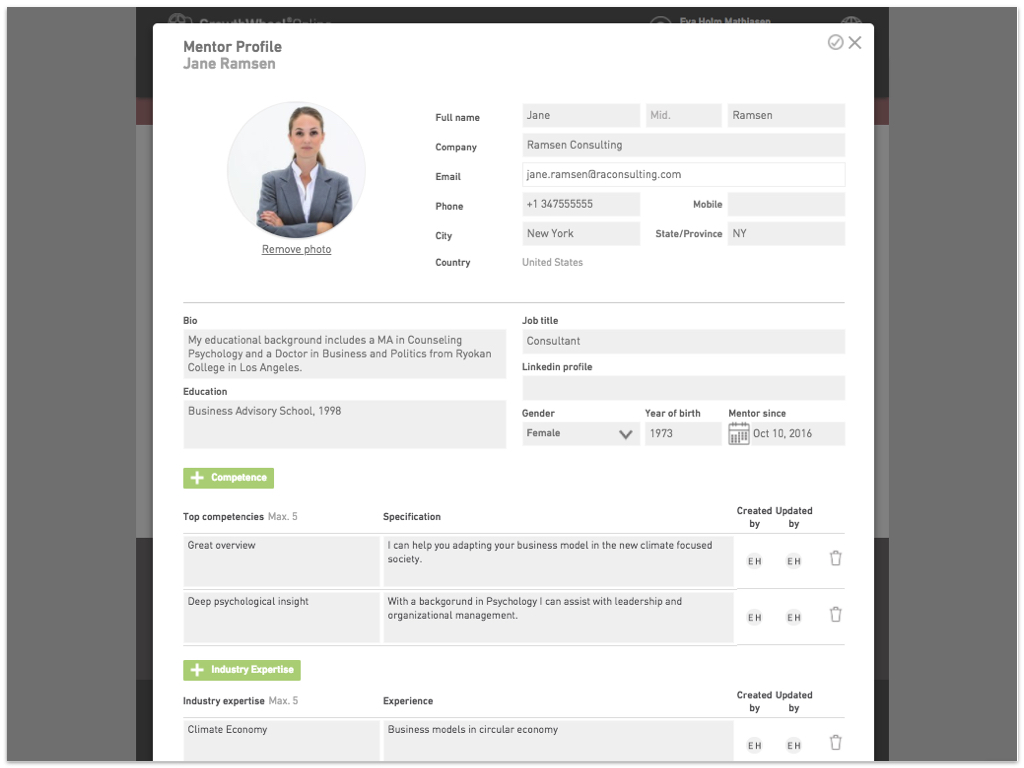This screenshot has height=768, width=1024.
Task: Click the Specification column header
Action: click(411, 517)
